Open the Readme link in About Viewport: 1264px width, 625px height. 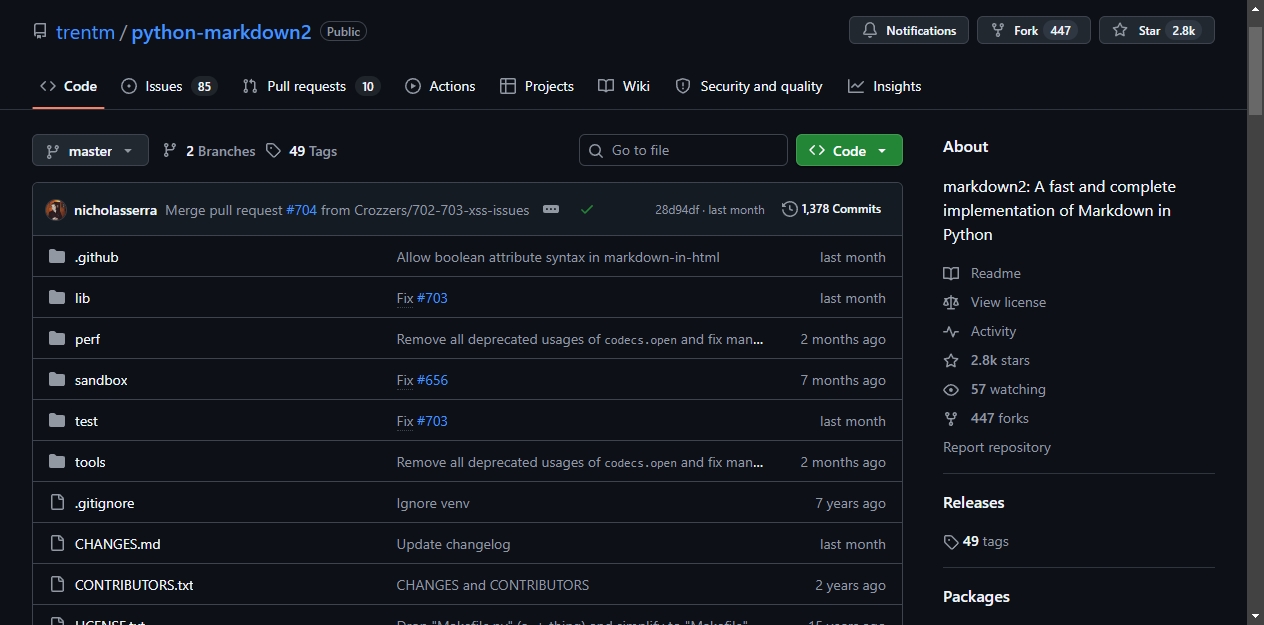point(982,273)
